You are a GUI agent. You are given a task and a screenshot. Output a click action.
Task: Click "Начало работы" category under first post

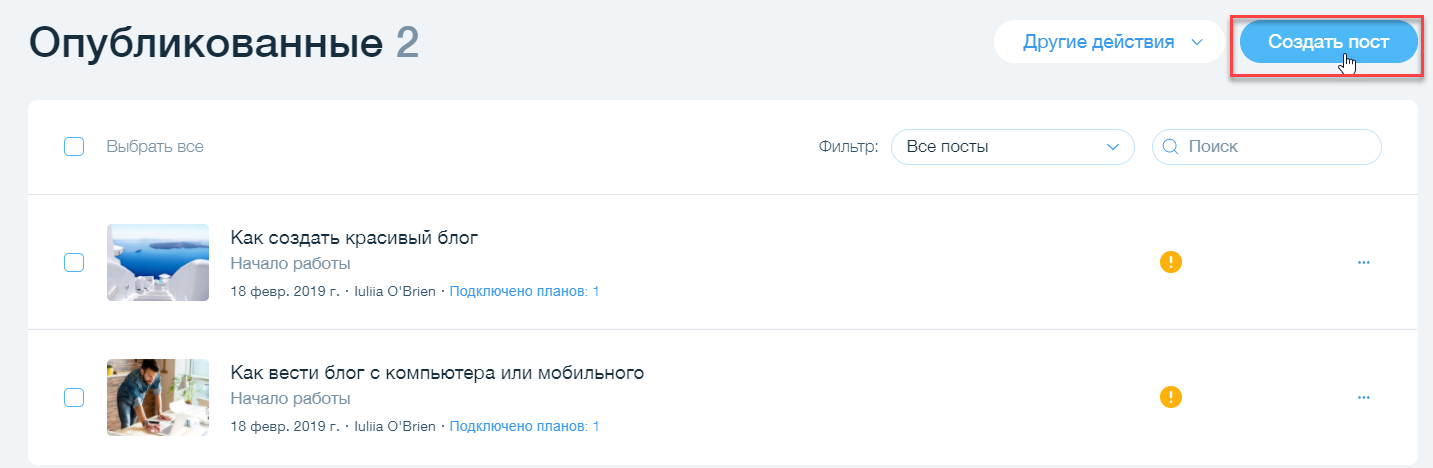coord(290,264)
